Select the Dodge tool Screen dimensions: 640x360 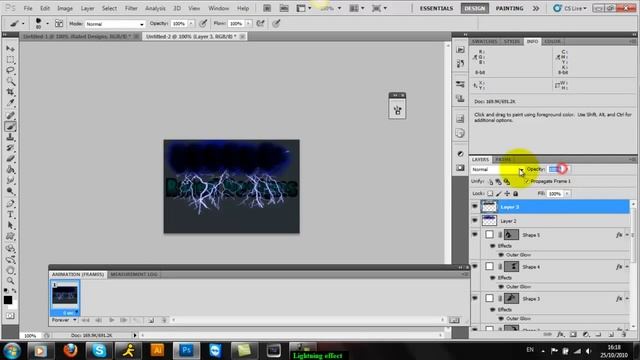(10, 191)
